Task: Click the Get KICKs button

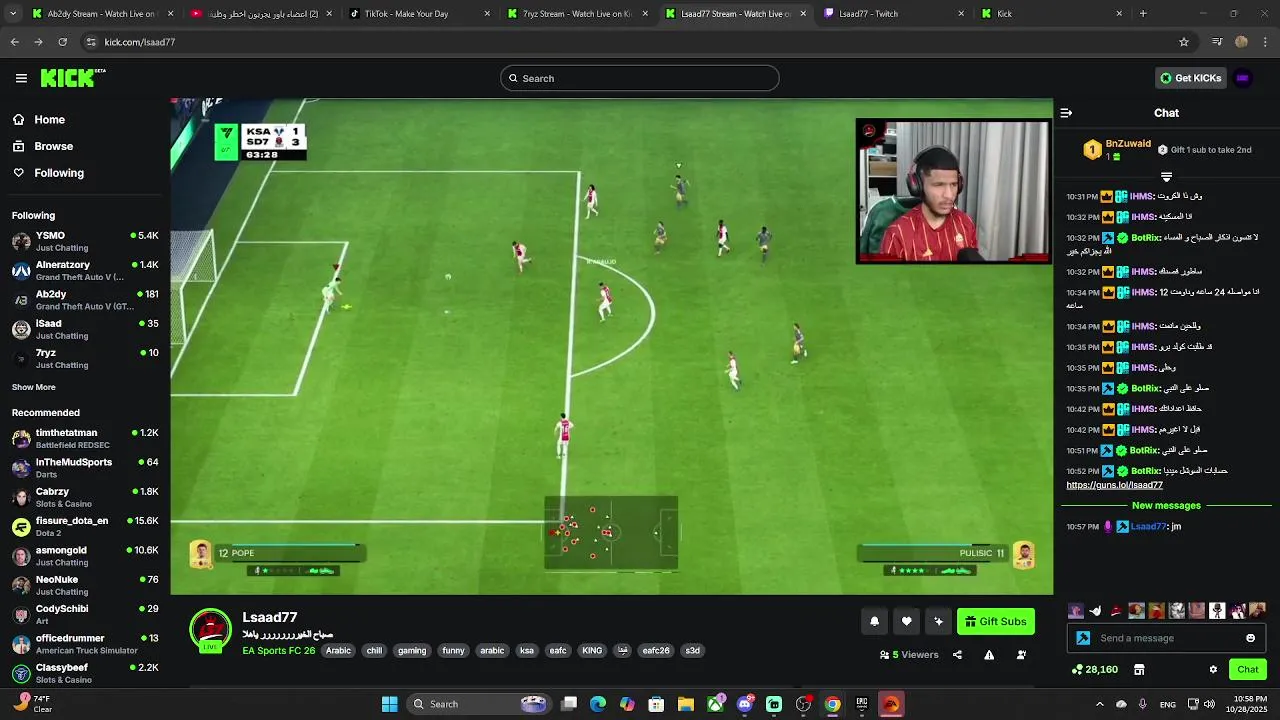Action: [x=1190, y=78]
